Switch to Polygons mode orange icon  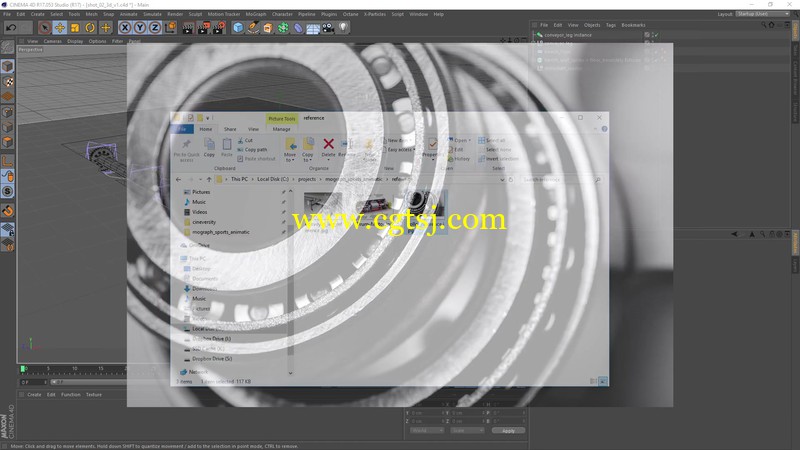[x=8, y=142]
